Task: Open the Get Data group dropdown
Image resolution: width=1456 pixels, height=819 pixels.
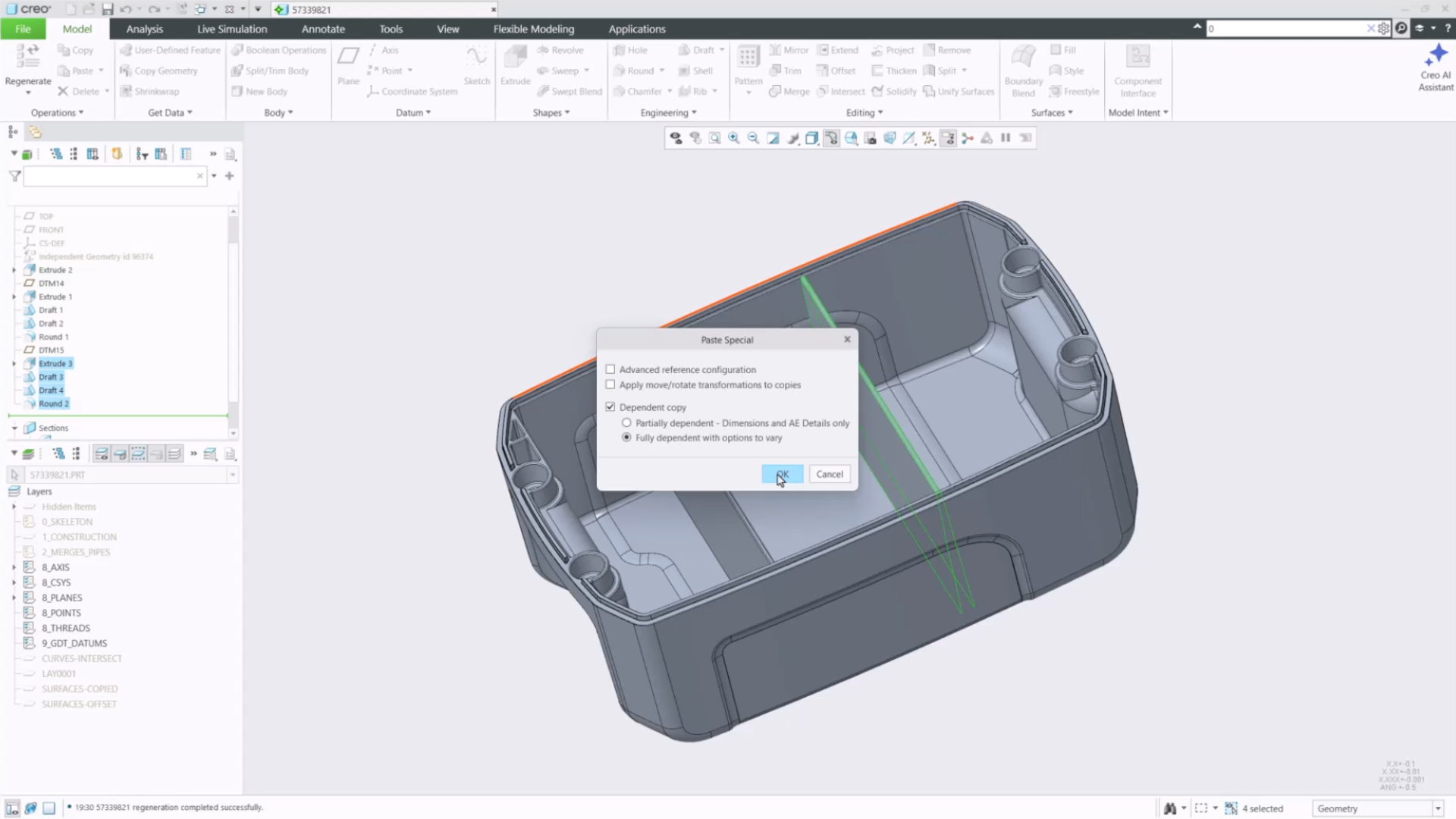Action: point(170,112)
